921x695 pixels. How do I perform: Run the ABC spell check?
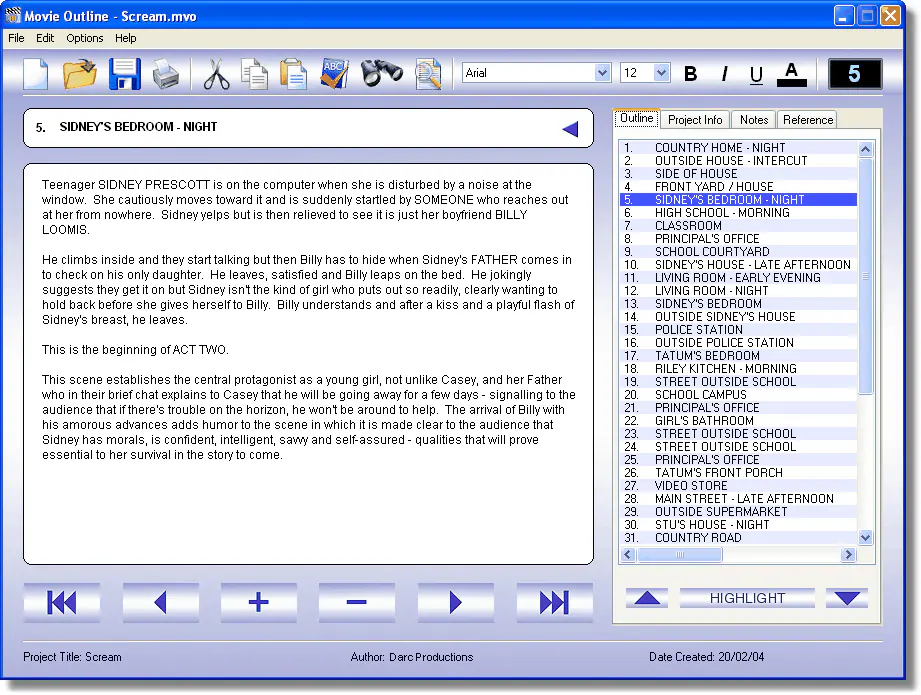point(335,74)
